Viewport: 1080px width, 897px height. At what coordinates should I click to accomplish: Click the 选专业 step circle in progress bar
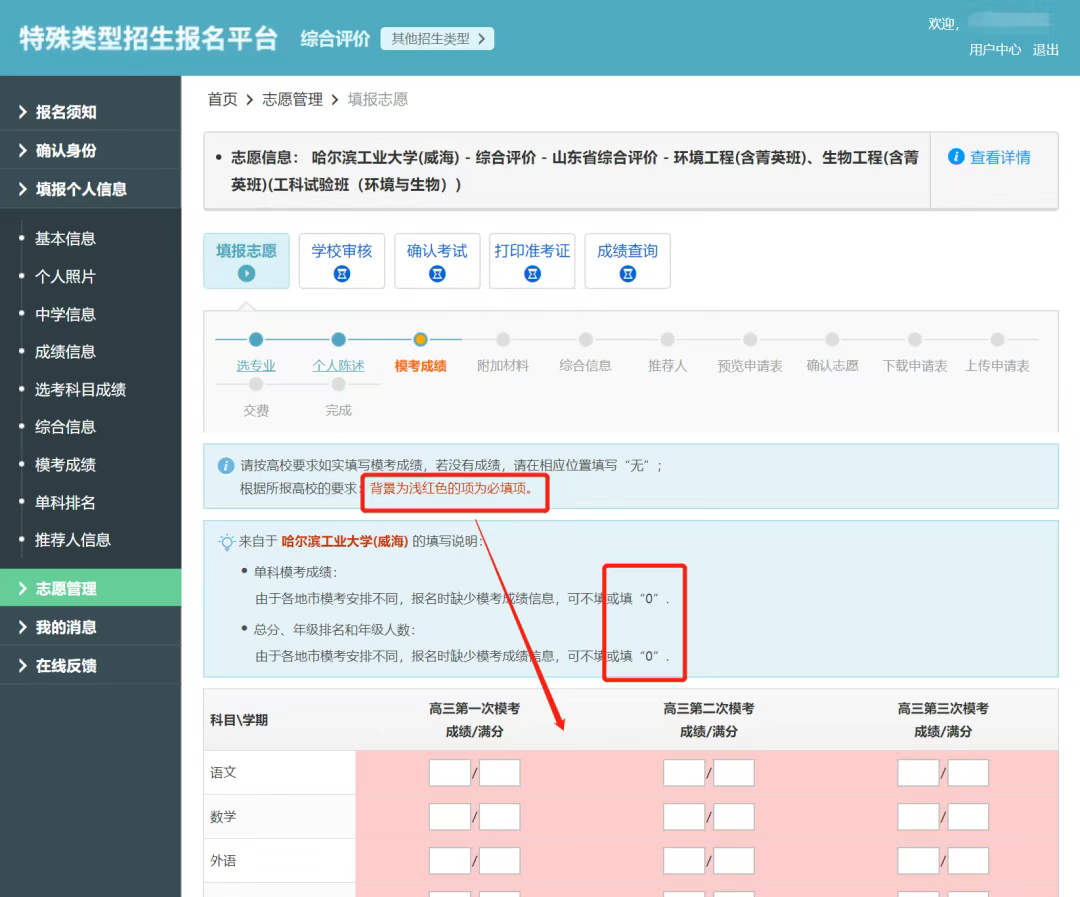pos(256,340)
